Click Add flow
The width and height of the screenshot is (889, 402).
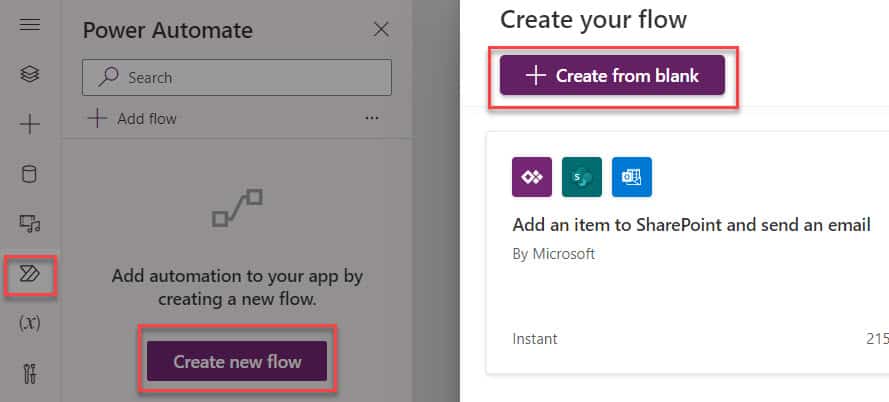(132, 119)
